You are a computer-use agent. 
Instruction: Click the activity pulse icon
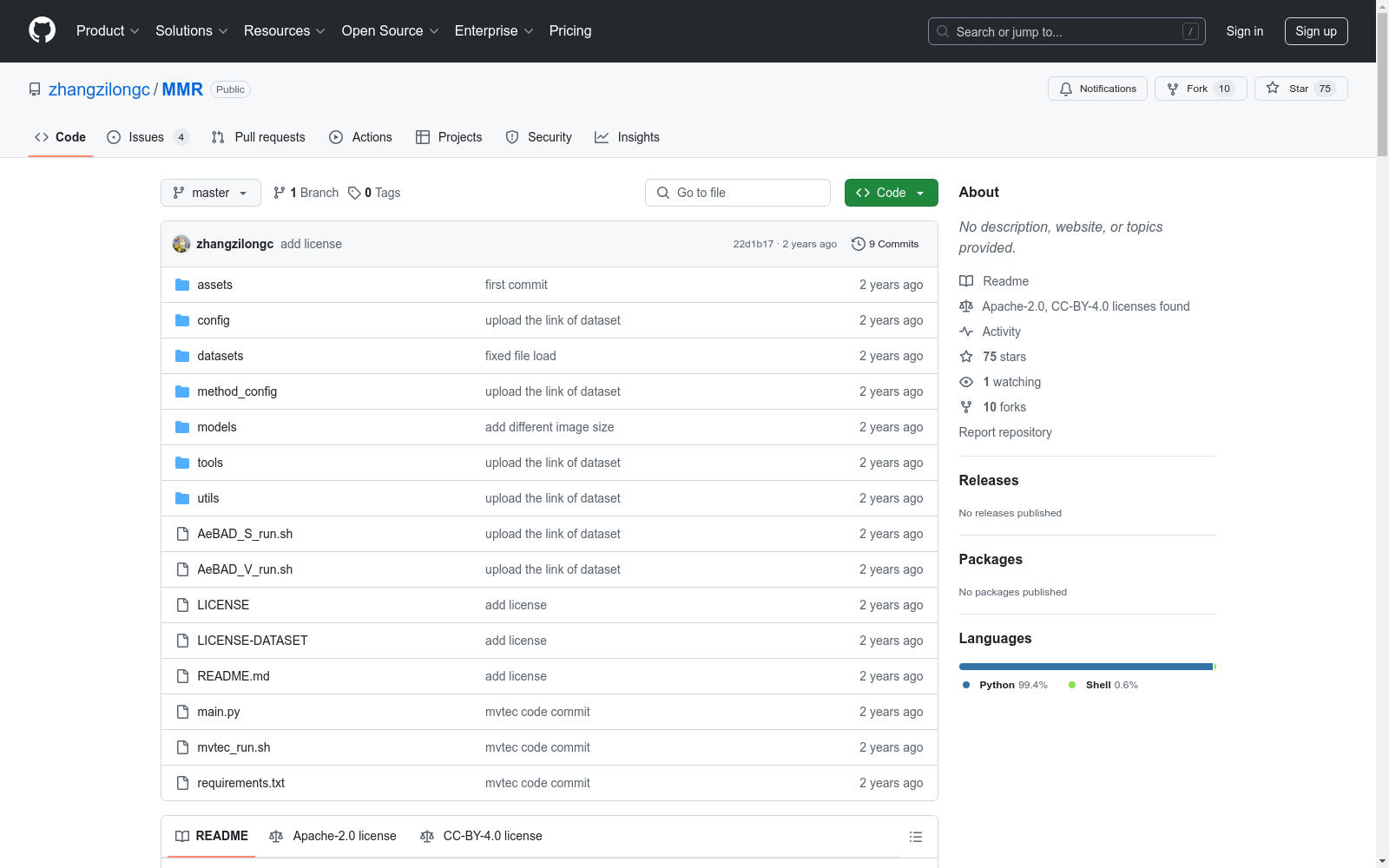pos(966,332)
